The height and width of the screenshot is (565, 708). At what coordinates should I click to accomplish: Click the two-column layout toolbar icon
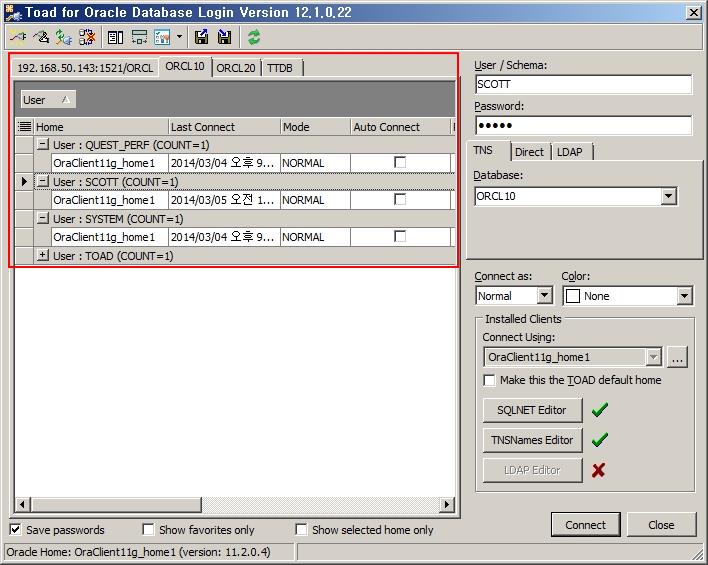(x=115, y=37)
